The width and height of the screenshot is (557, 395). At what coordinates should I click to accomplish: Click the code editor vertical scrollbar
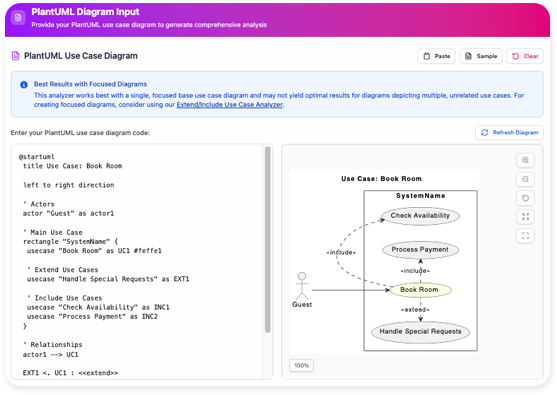[267, 240]
